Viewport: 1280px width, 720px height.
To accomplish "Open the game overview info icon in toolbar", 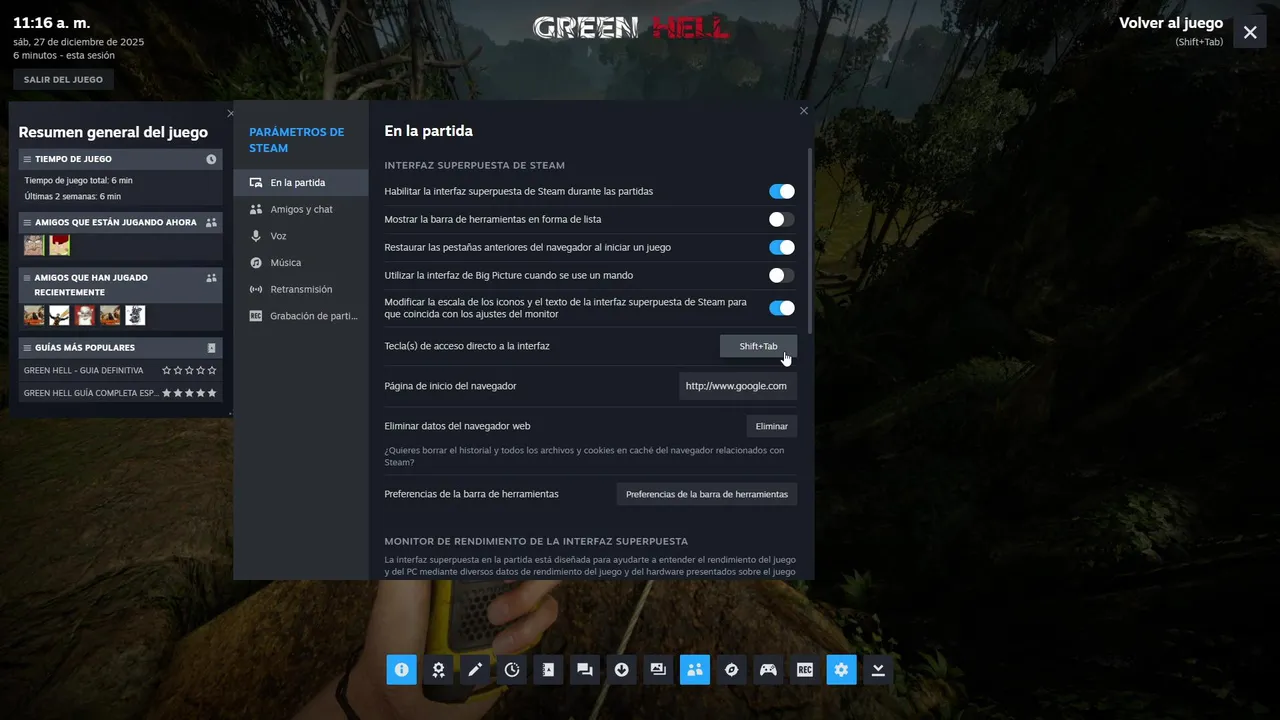I will [x=401, y=670].
